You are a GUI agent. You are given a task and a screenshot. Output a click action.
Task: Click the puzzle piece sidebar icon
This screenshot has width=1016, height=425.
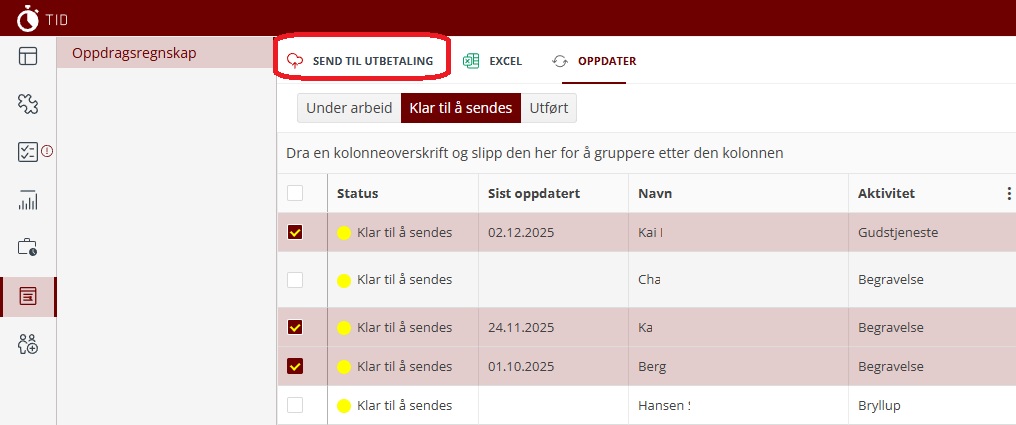coord(28,103)
